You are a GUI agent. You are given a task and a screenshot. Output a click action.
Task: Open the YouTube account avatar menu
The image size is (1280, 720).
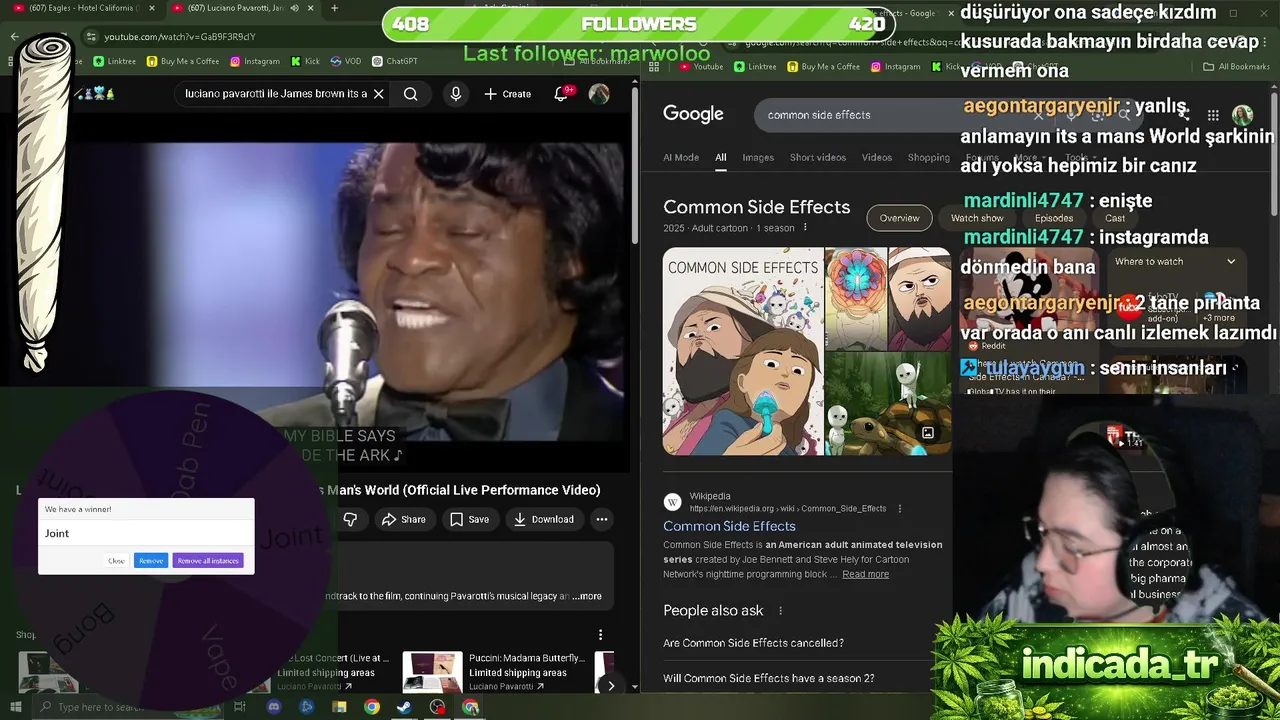[x=599, y=94]
